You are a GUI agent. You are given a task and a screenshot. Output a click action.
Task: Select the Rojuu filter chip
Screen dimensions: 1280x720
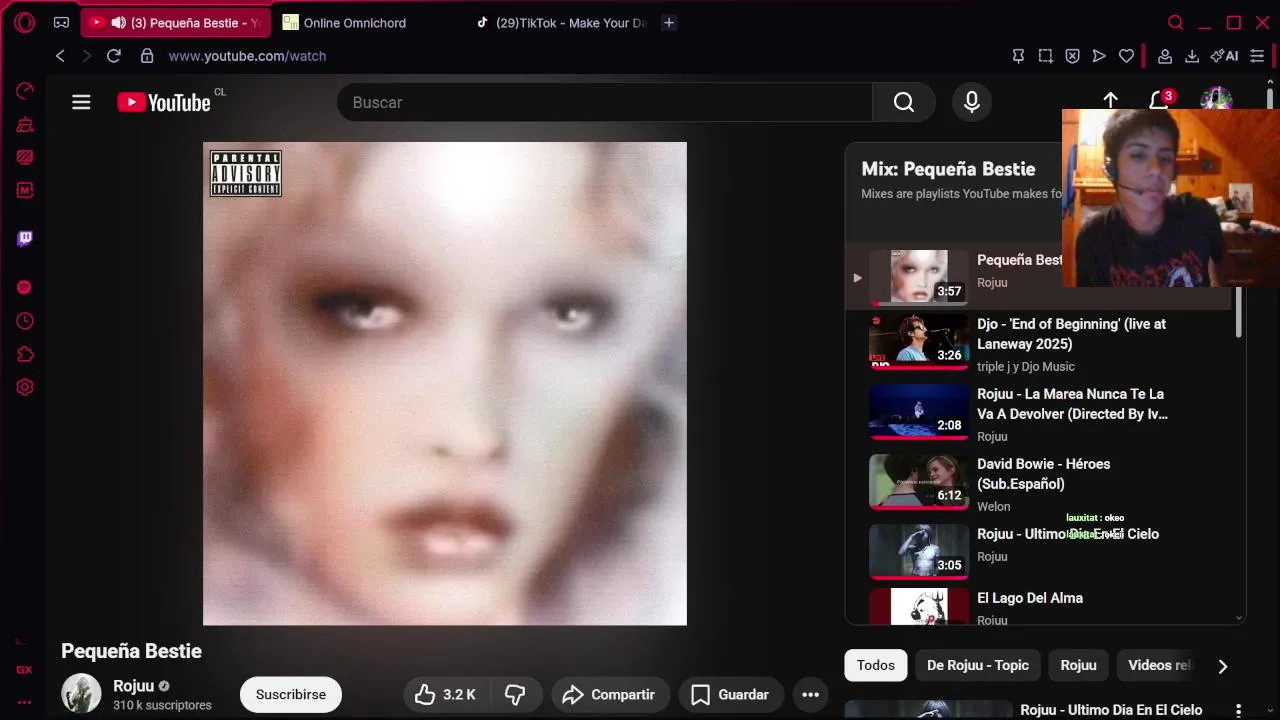(1078, 665)
